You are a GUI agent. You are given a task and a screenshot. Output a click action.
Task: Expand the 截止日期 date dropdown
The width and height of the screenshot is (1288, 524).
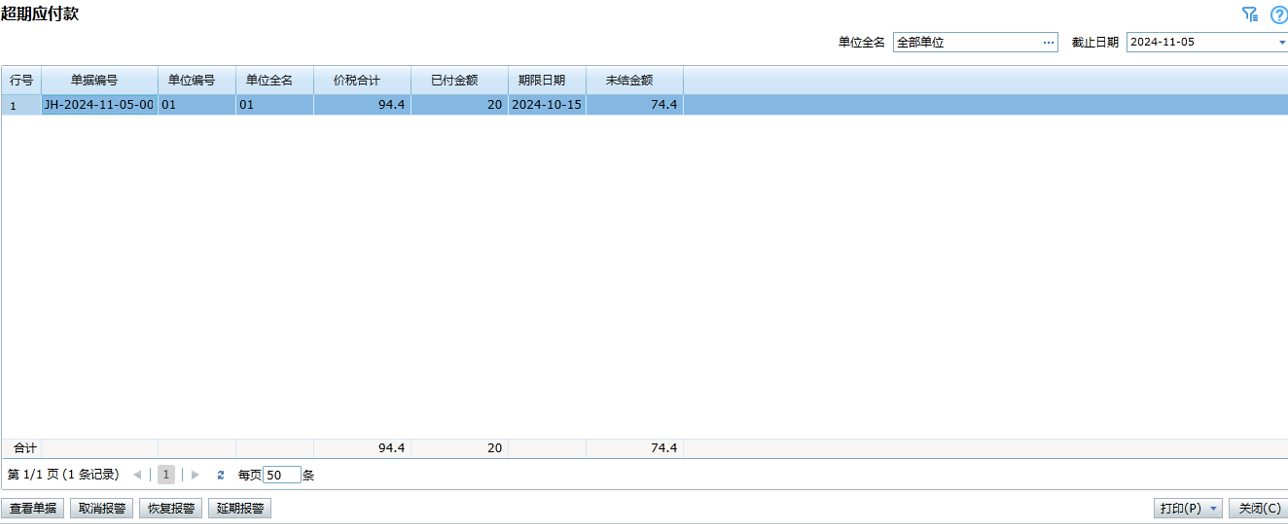coord(1281,43)
